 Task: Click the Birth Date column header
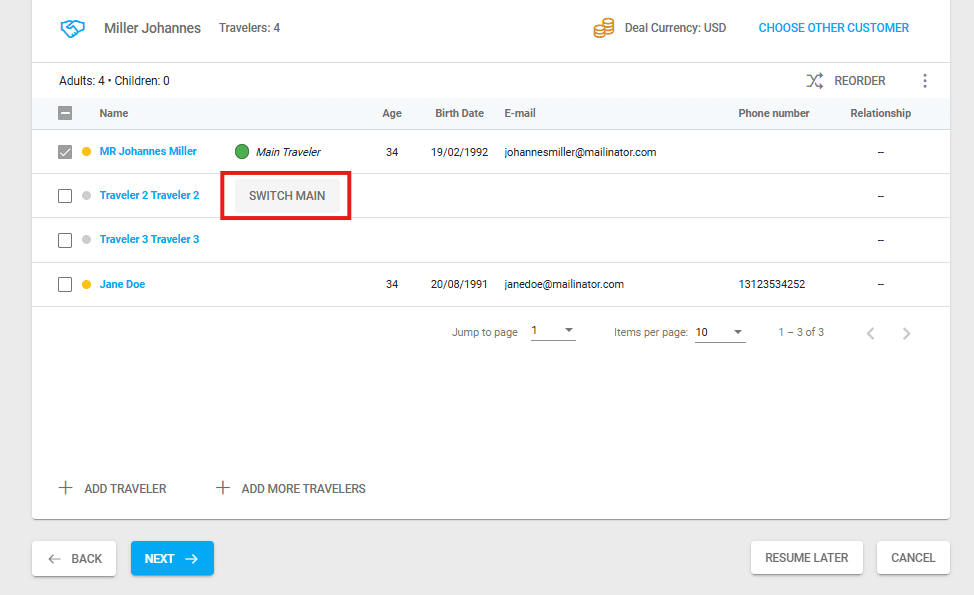click(x=459, y=114)
